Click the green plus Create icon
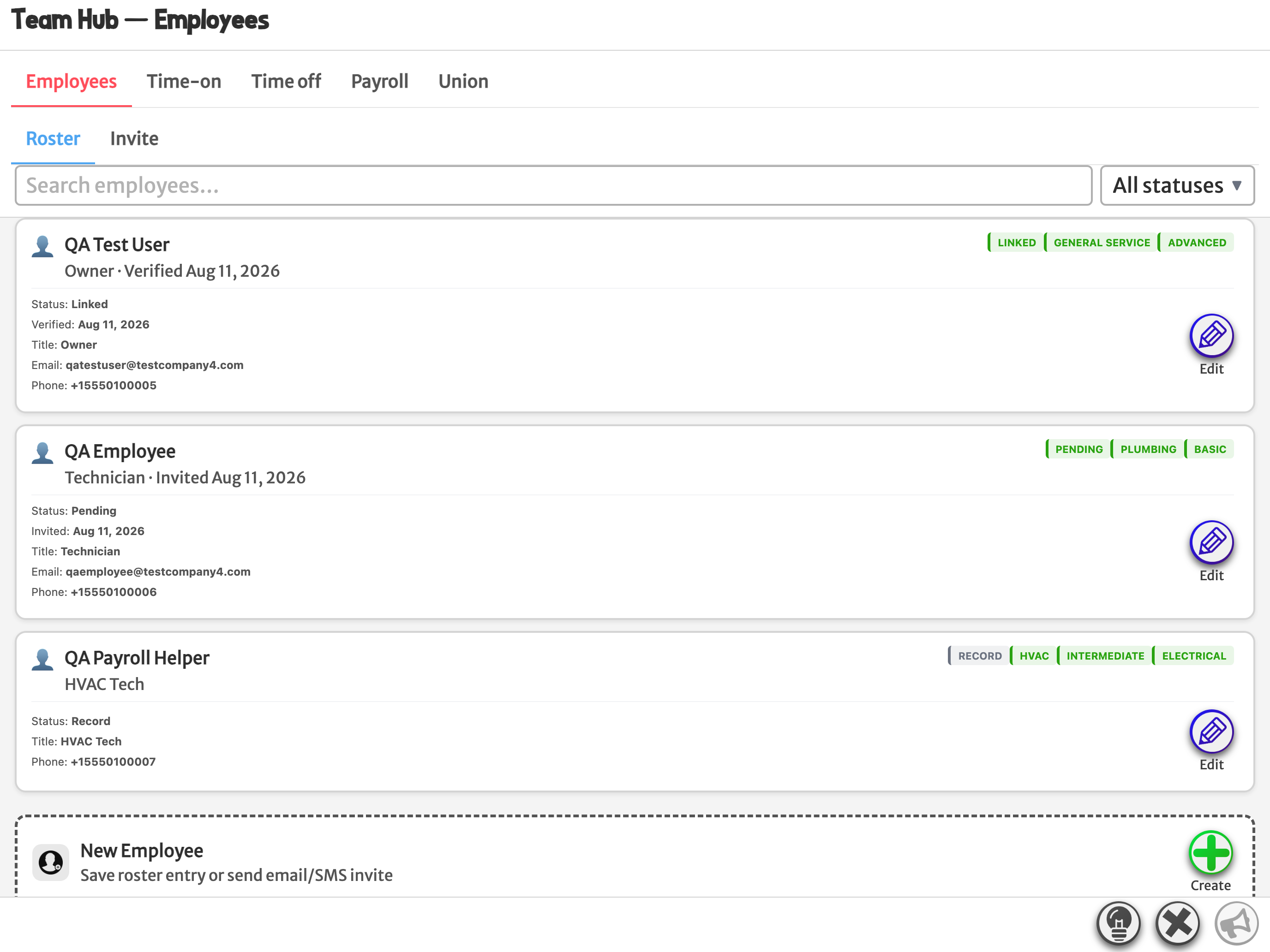The image size is (1270, 952). (x=1210, y=853)
